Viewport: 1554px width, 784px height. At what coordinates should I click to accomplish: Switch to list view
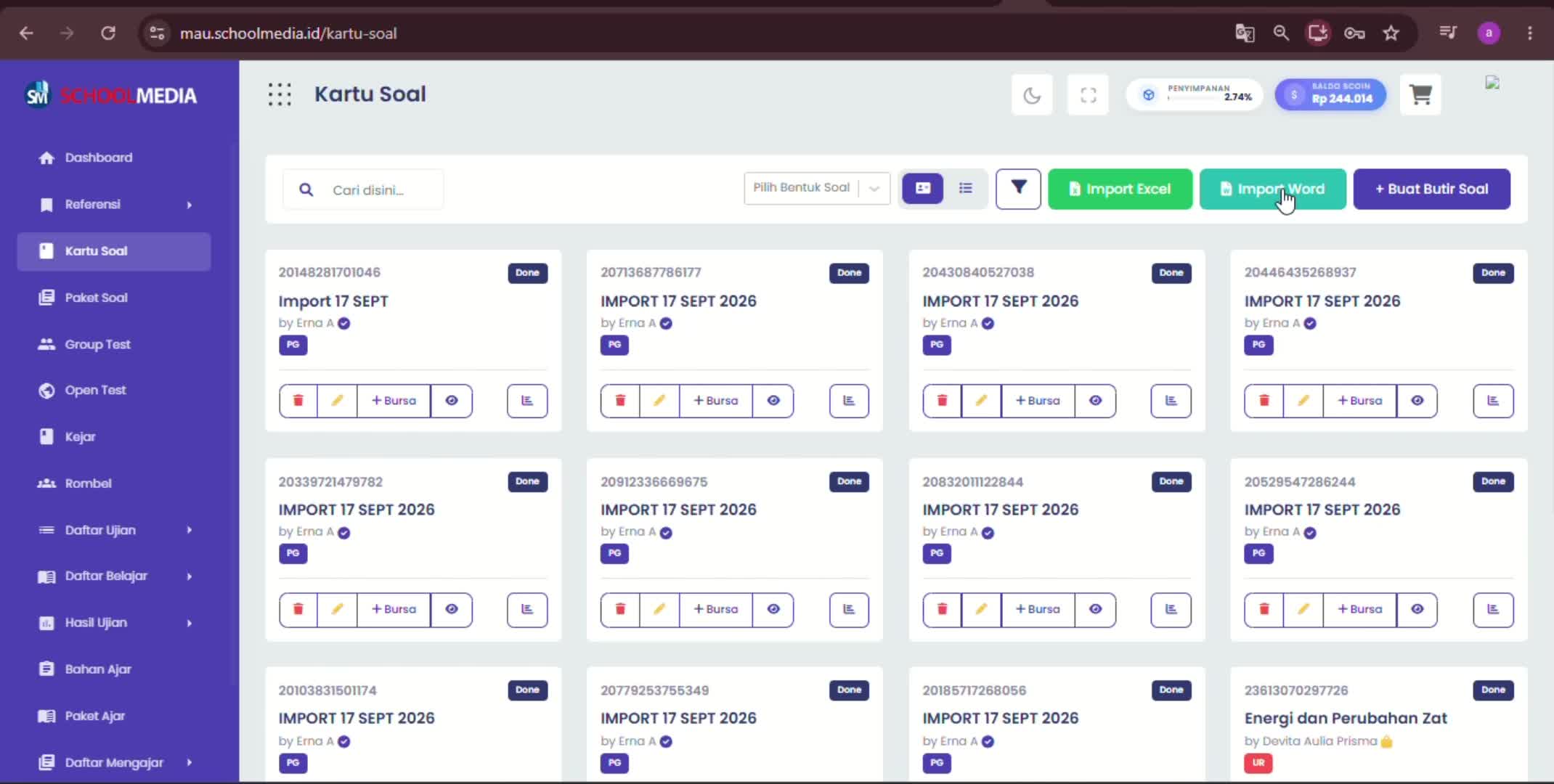(966, 189)
